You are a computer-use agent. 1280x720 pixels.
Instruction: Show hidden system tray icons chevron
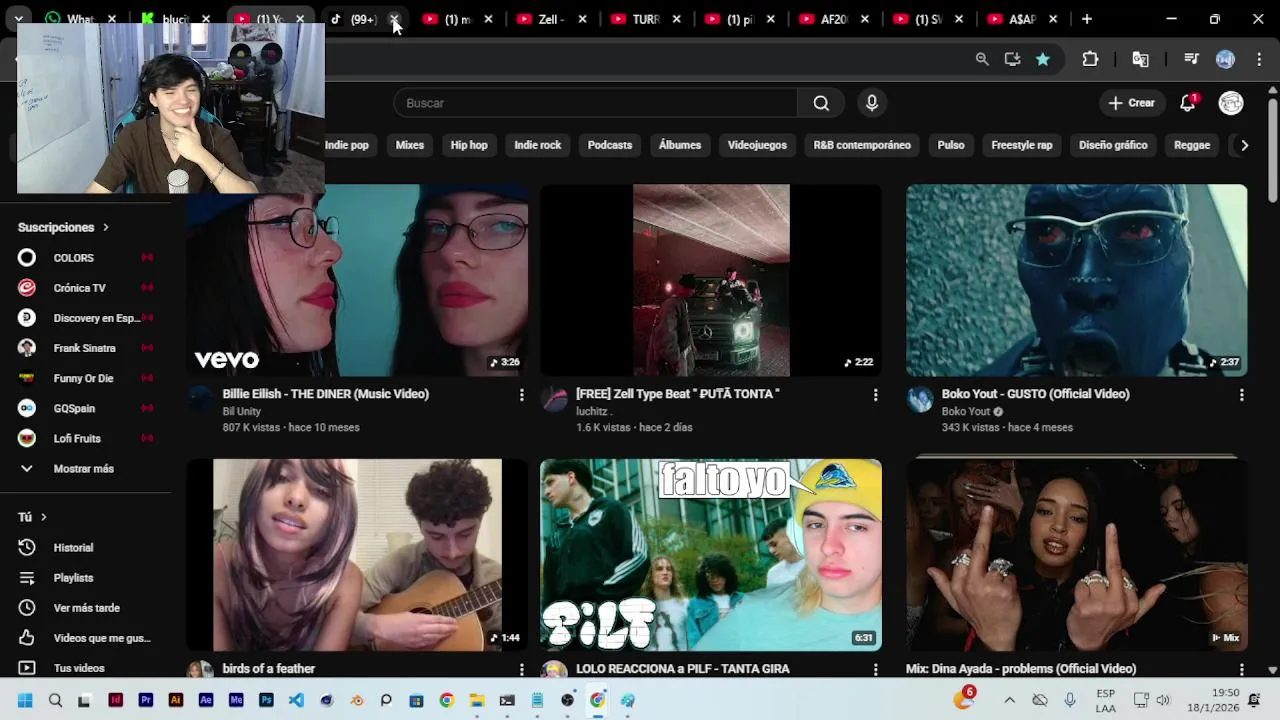click(x=1009, y=700)
